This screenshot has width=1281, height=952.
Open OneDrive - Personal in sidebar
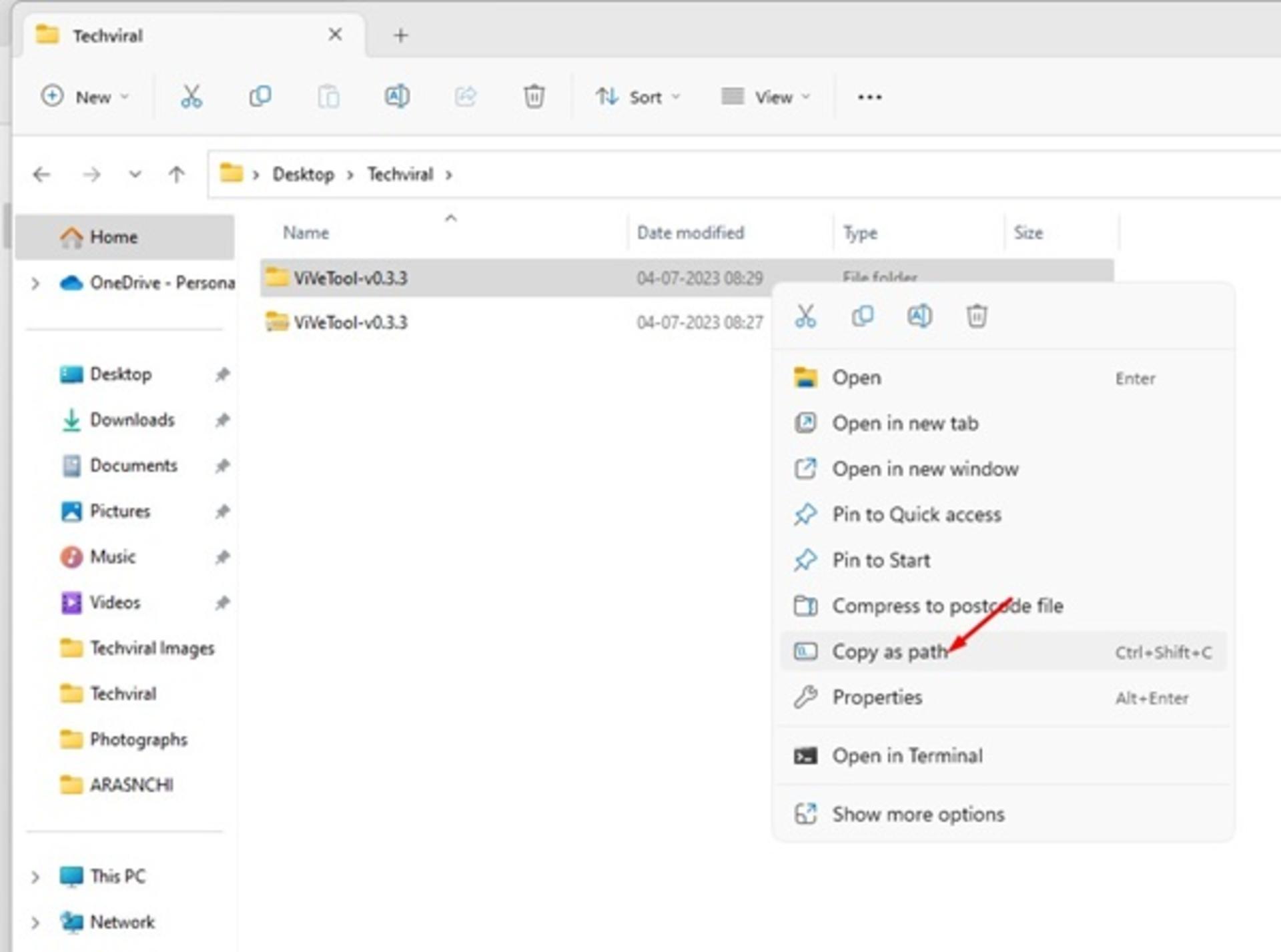(146, 283)
